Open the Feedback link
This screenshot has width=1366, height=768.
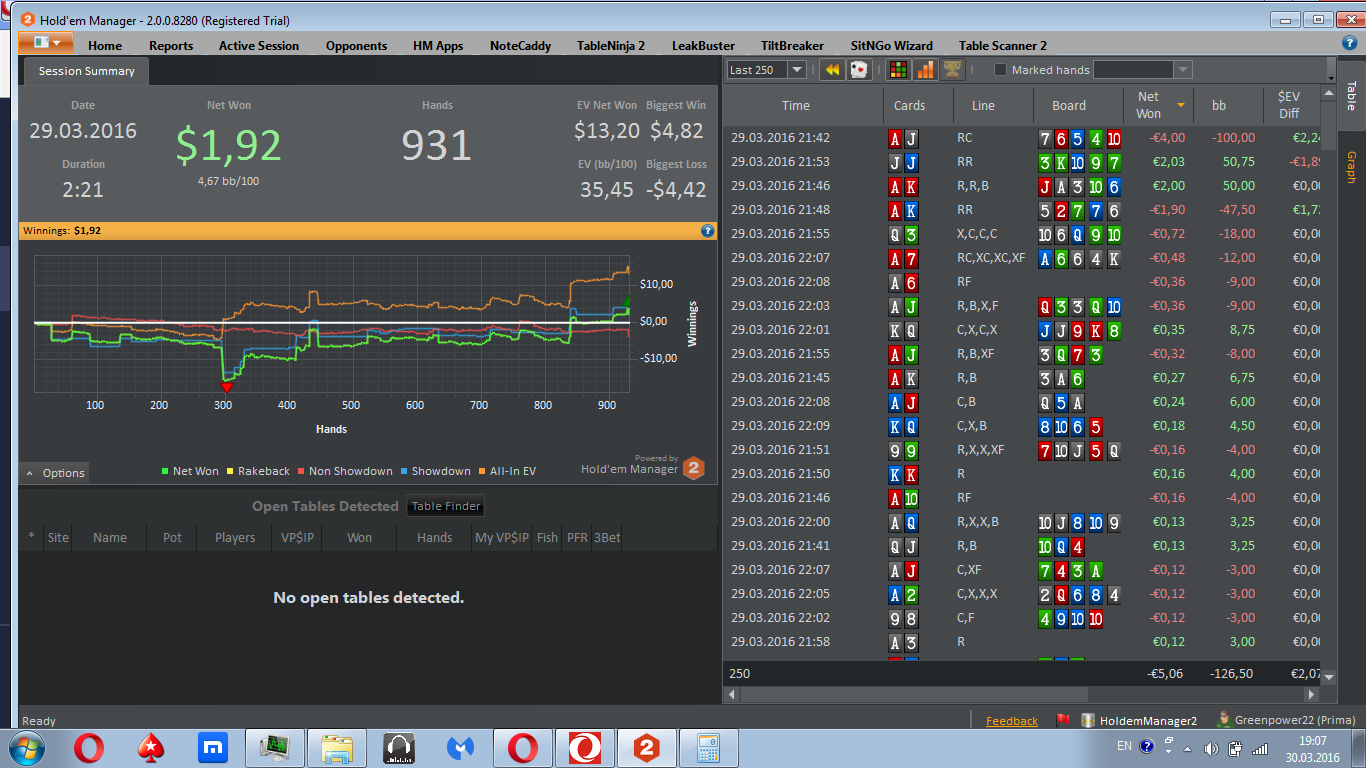[x=1012, y=720]
